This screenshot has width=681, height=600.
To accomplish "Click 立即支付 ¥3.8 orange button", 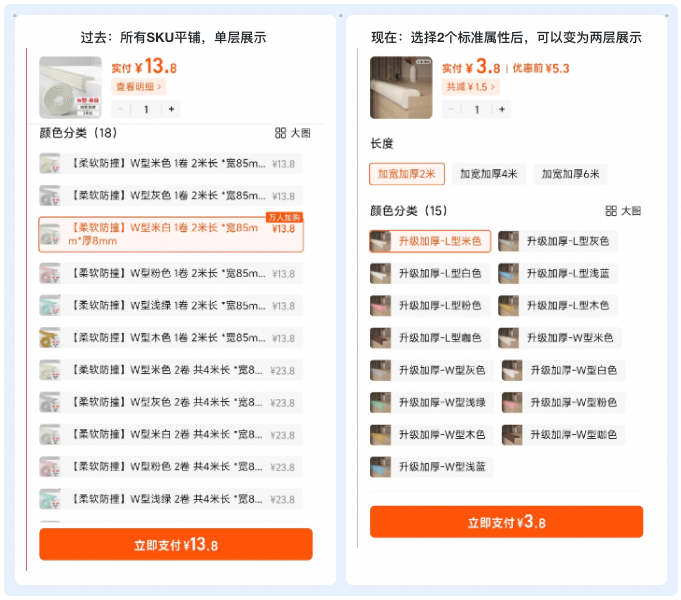I will (x=506, y=521).
